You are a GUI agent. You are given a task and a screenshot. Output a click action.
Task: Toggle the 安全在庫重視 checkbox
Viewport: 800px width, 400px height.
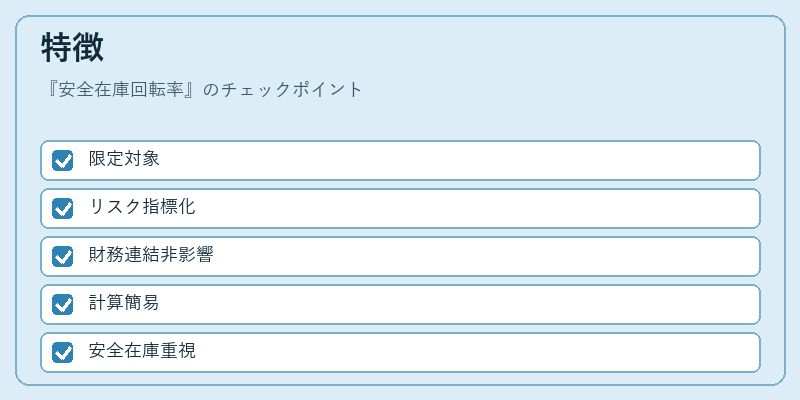[62, 352]
